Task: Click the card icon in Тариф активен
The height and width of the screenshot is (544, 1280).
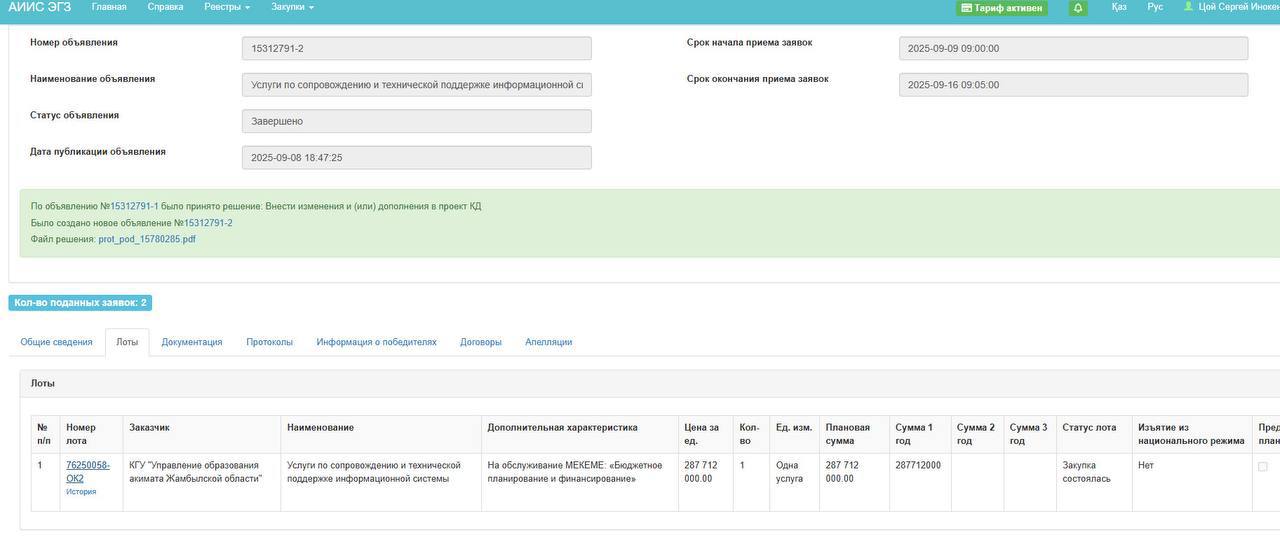Action: pos(966,8)
